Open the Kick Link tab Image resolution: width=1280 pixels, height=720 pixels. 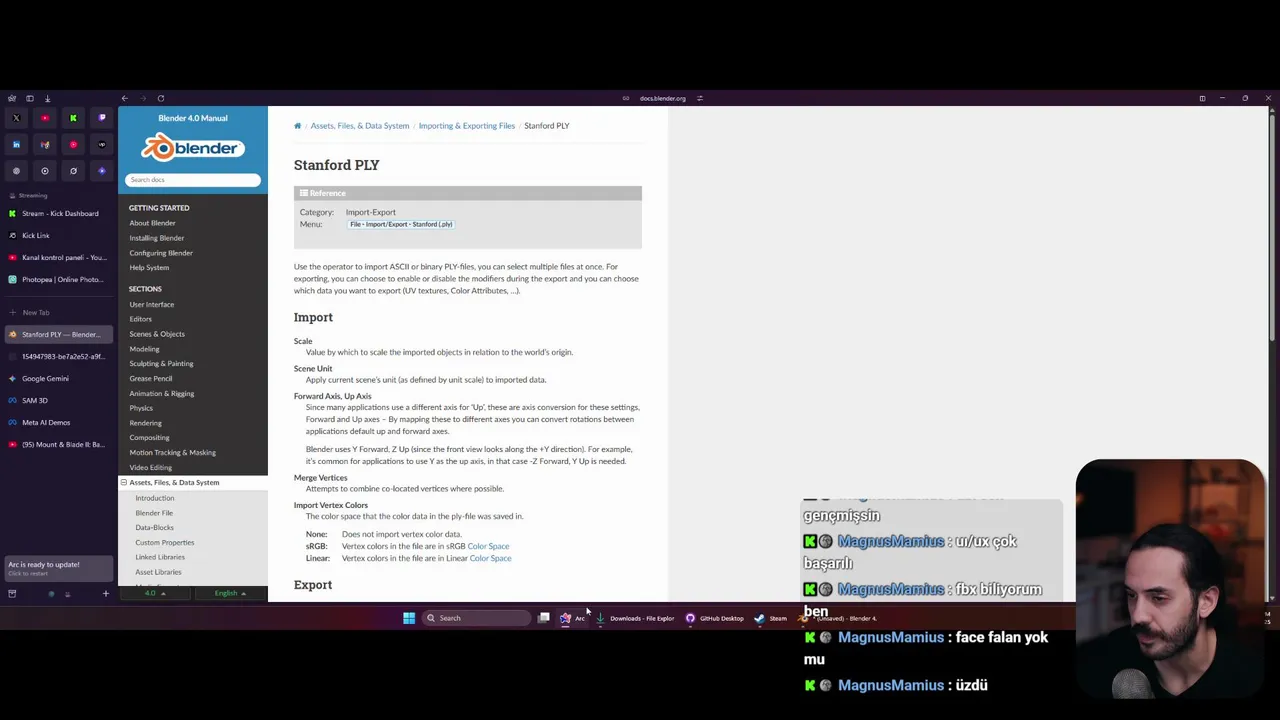coord(58,235)
